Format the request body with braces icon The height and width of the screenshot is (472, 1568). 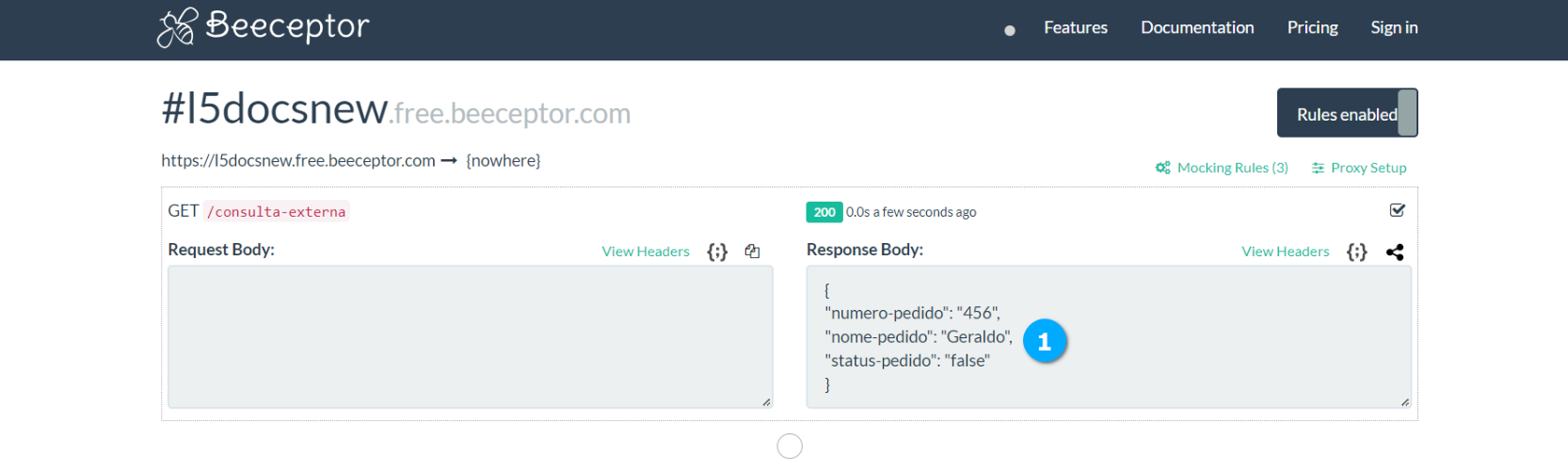coord(717,252)
